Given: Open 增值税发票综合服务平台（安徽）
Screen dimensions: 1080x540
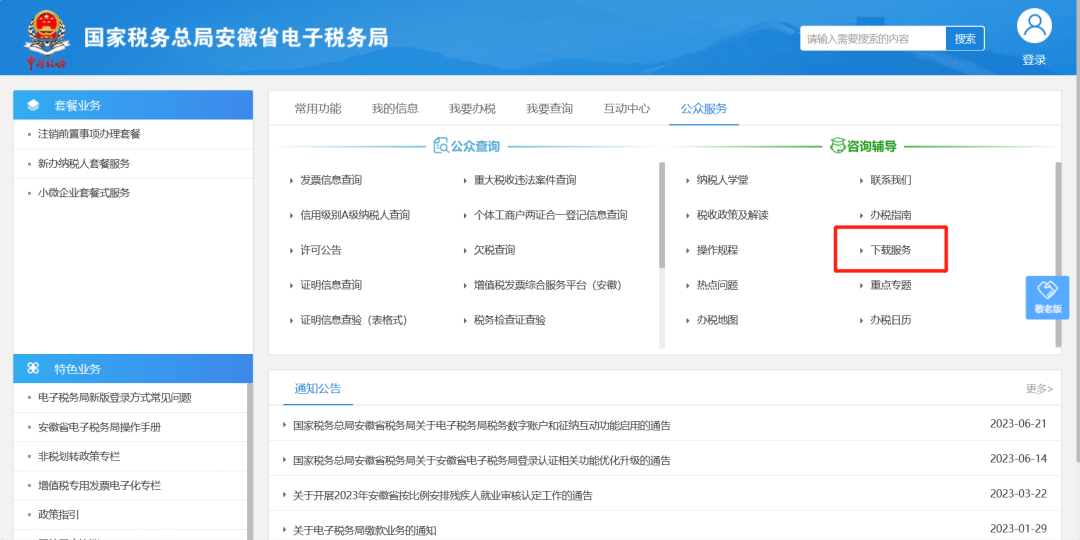Looking at the screenshot, I should point(548,284).
